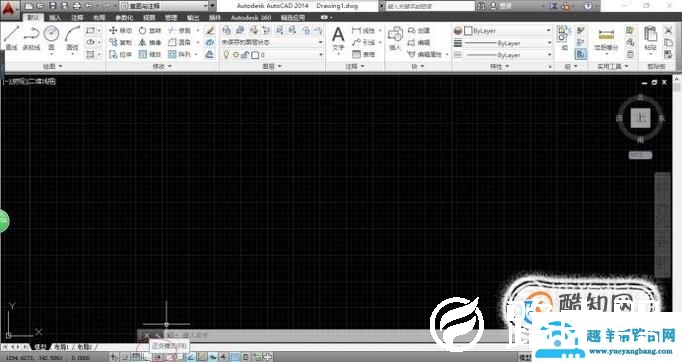Choose the Mirror (镜像) tool
The width and height of the screenshot is (682, 362).
coord(150,42)
